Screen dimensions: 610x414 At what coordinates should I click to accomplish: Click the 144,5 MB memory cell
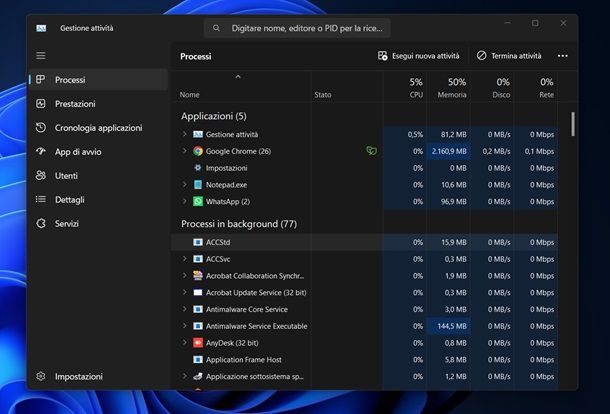448,326
